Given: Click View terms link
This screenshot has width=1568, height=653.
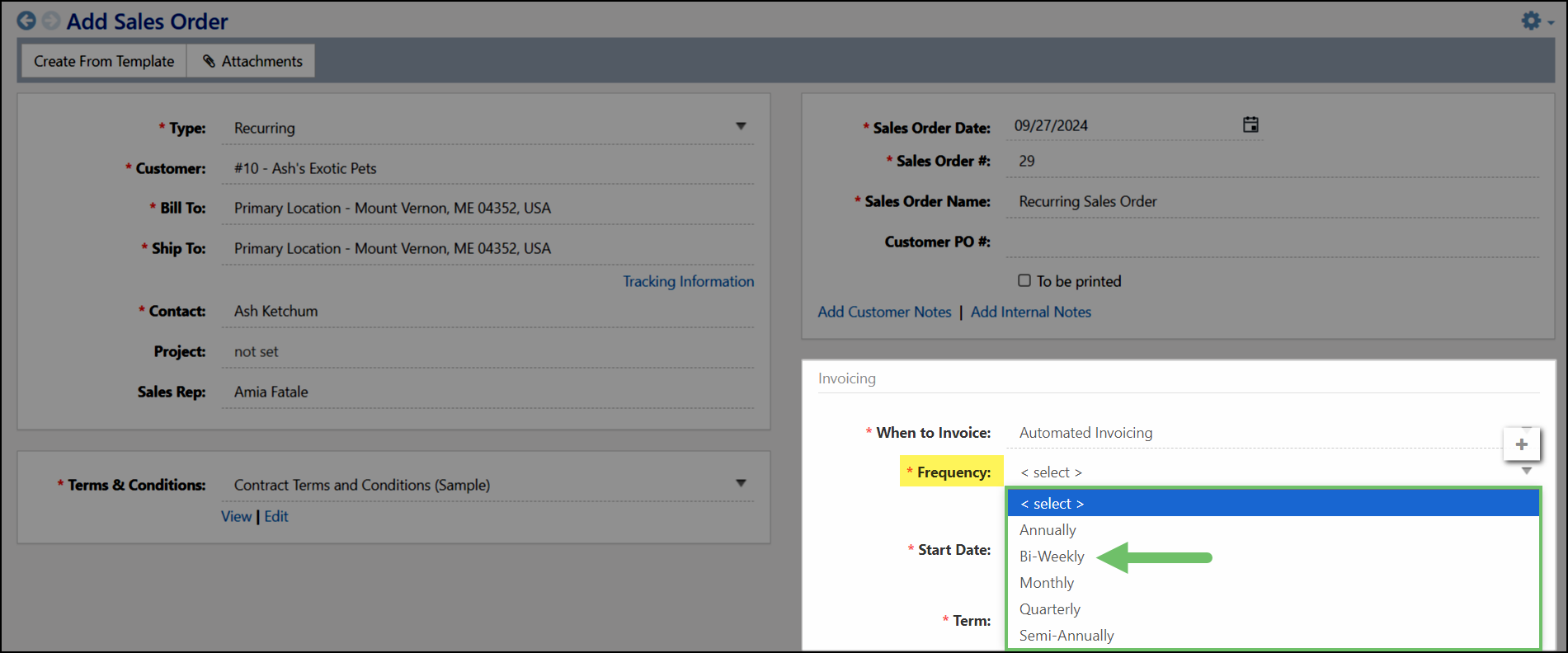Looking at the screenshot, I should tap(236, 516).
